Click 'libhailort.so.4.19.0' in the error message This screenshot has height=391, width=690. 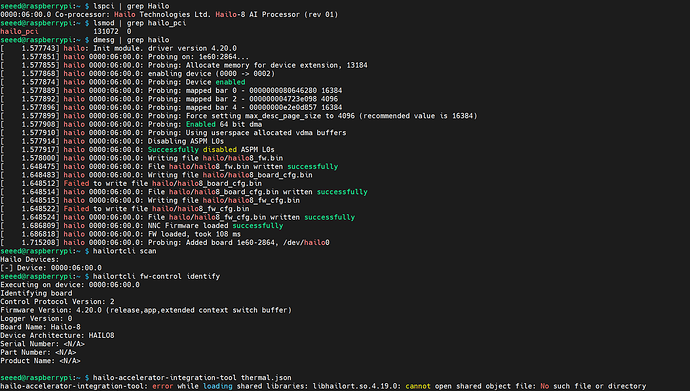[355, 386]
